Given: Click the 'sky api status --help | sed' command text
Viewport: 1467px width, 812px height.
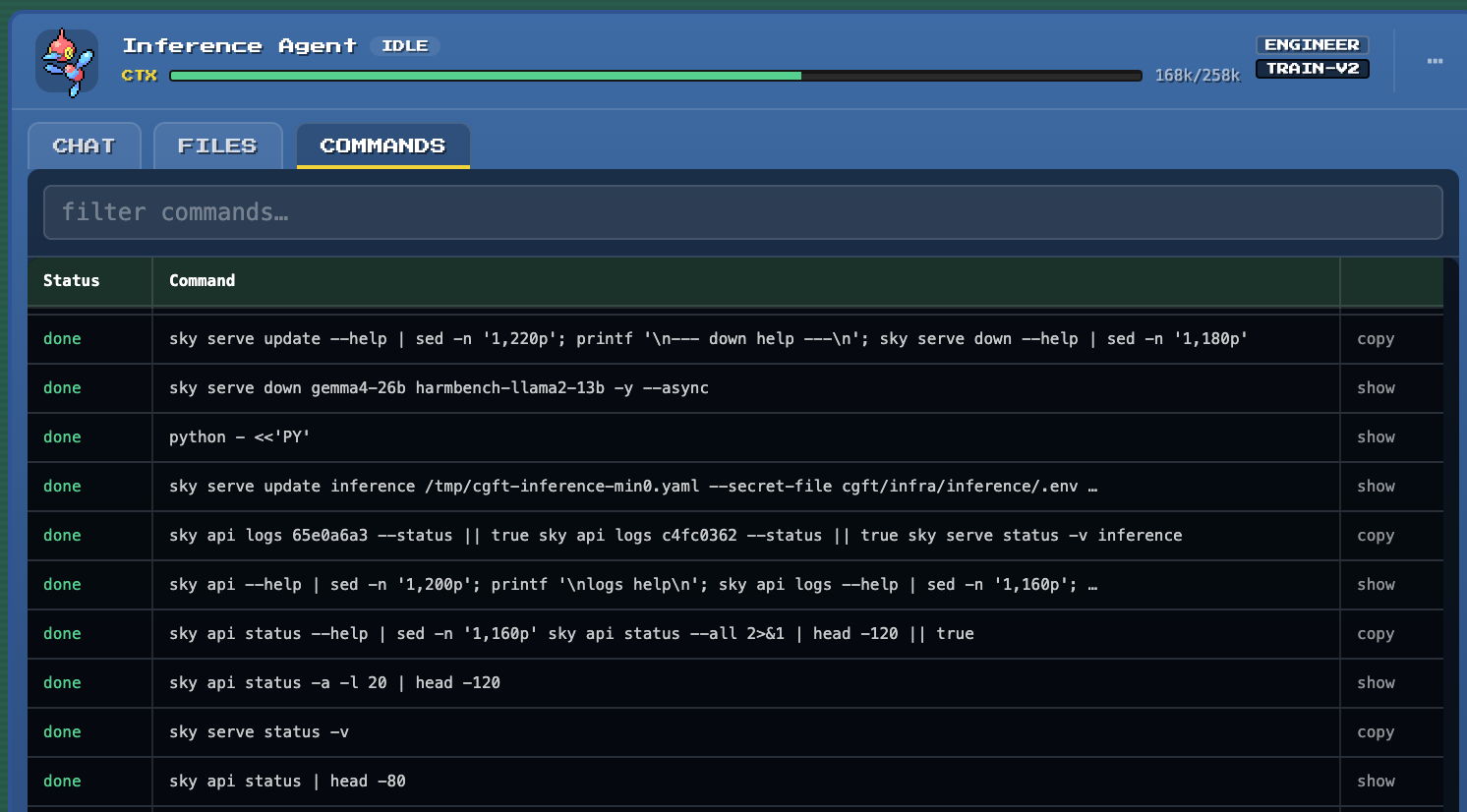Looking at the screenshot, I should pos(571,634).
